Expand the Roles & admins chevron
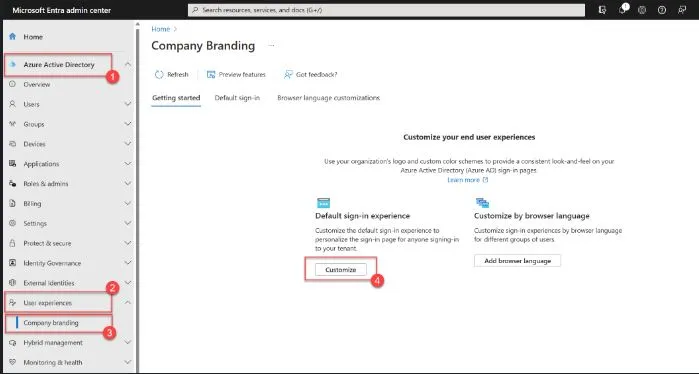The image size is (699, 374). [x=128, y=184]
